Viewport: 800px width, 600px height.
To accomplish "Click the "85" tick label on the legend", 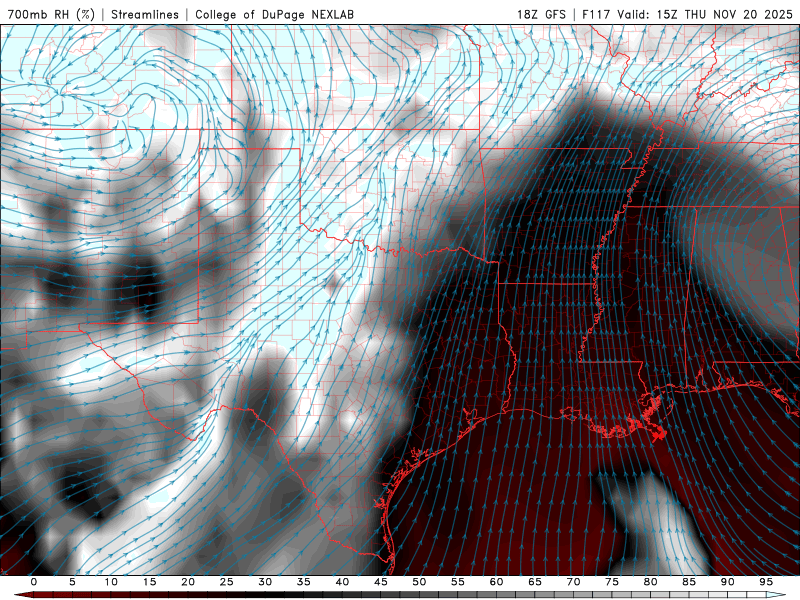I will [689, 582].
